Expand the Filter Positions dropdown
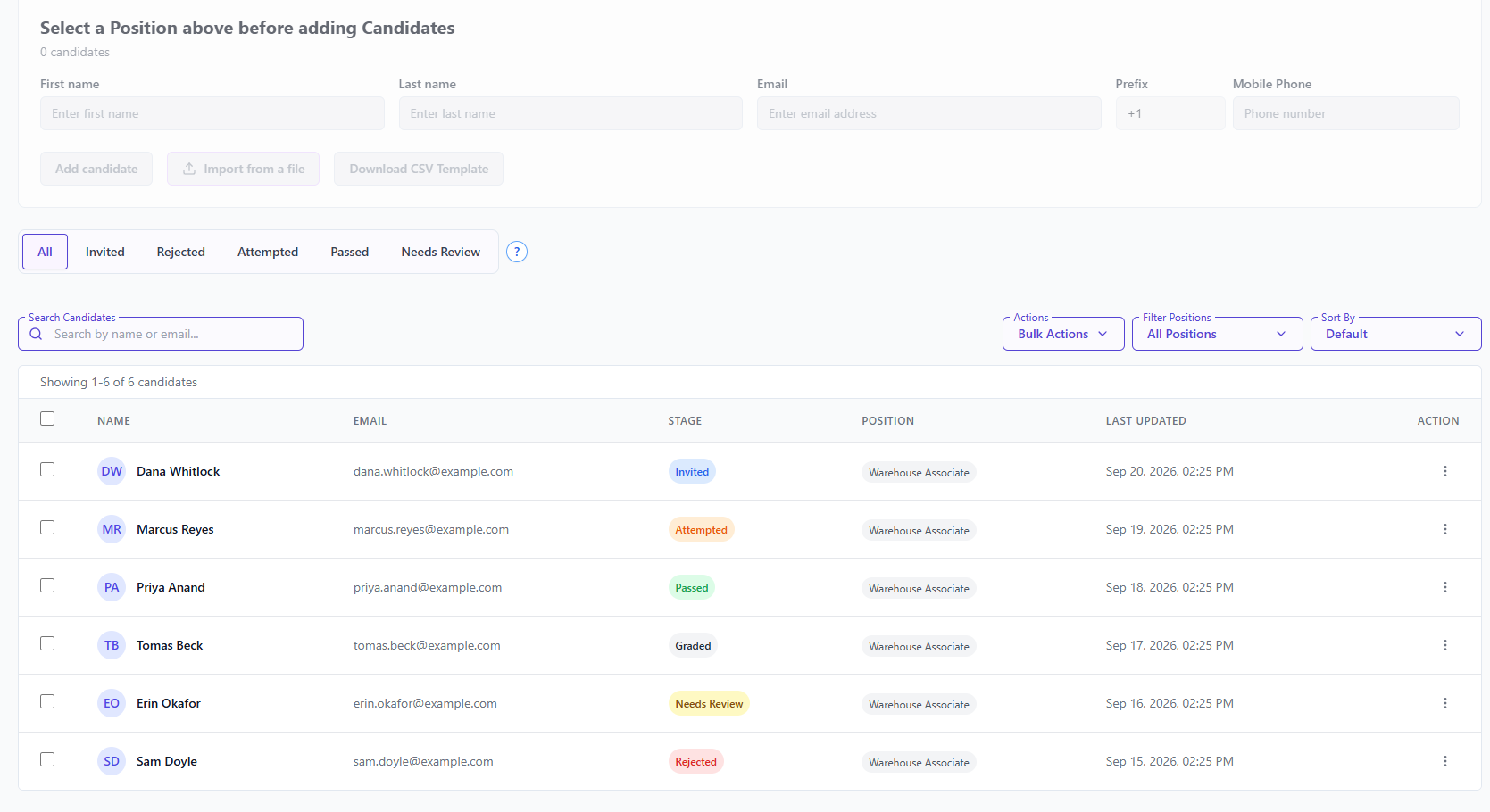 pos(1217,334)
